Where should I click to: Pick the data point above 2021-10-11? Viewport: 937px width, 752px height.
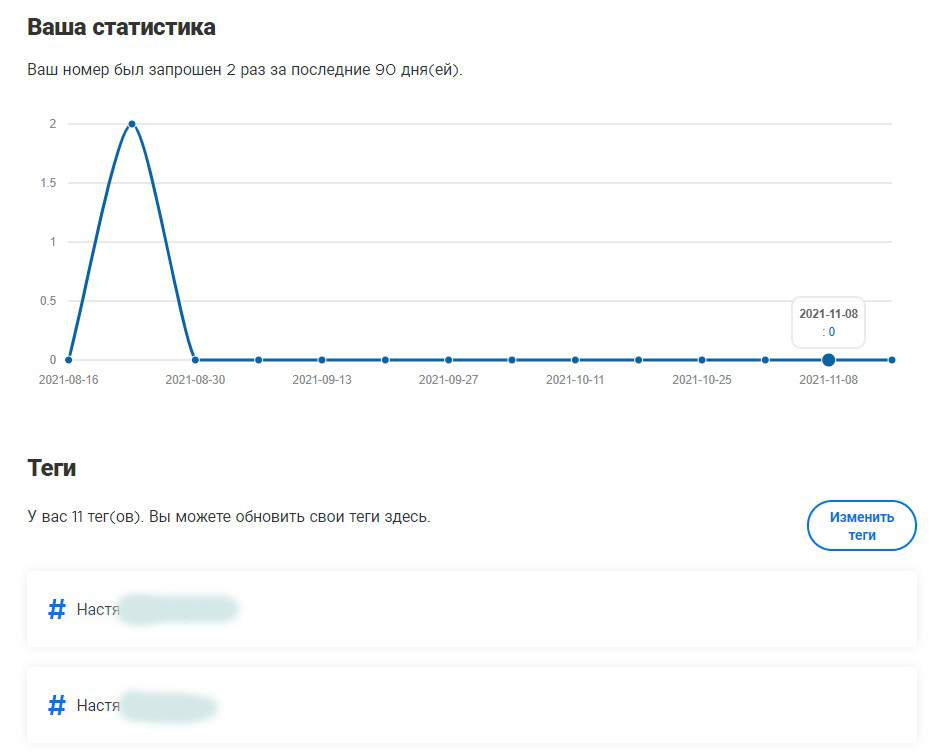click(x=575, y=360)
